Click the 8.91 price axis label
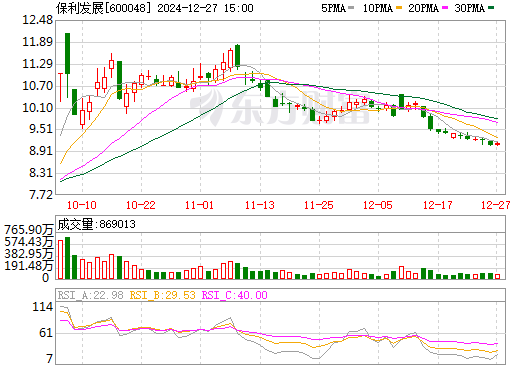 [40, 151]
